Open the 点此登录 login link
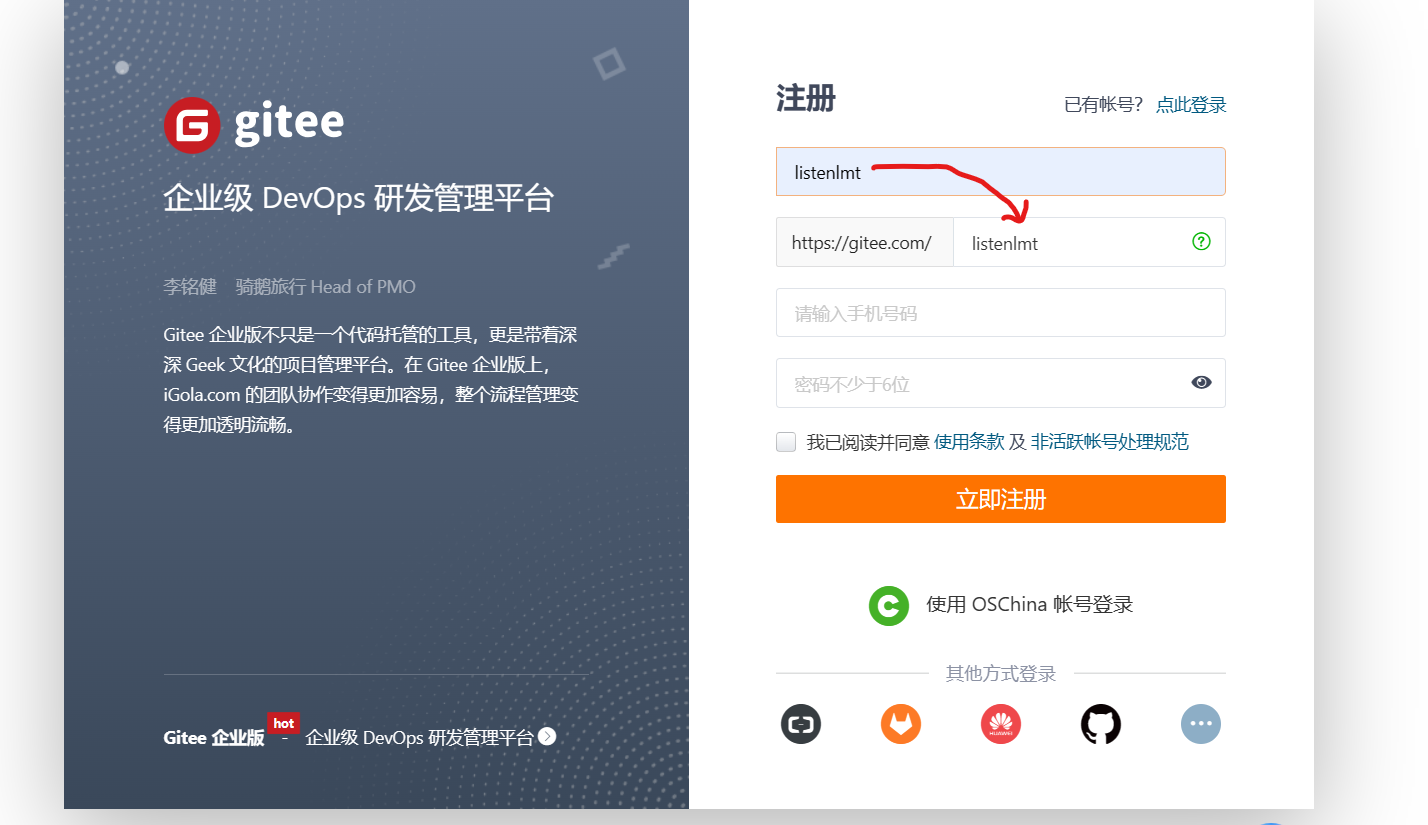Screen dimensions: 1428x825 (x=1191, y=104)
